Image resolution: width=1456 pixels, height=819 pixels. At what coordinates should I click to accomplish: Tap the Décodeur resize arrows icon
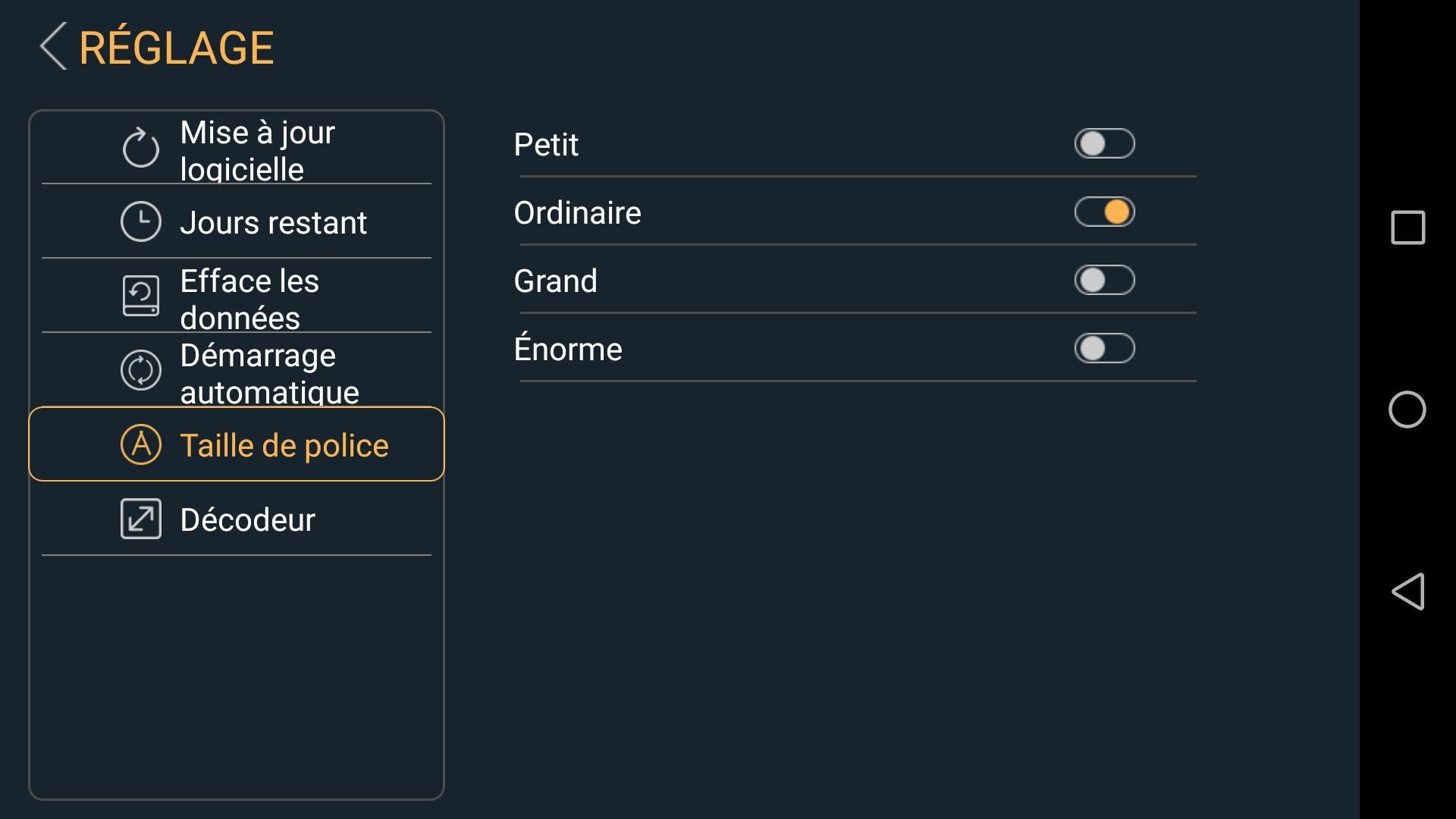(141, 519)
